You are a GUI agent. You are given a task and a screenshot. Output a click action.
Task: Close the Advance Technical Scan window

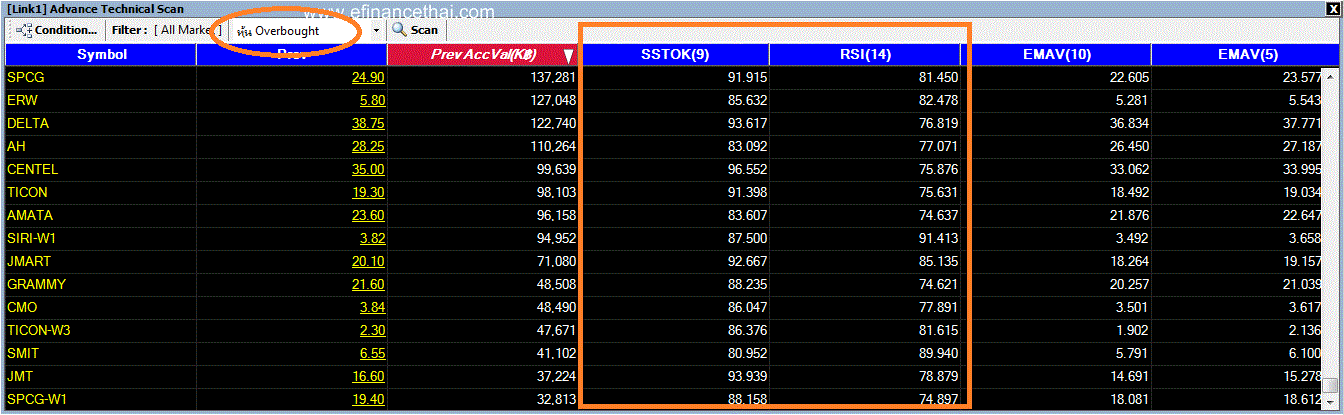pos(1334,8)
